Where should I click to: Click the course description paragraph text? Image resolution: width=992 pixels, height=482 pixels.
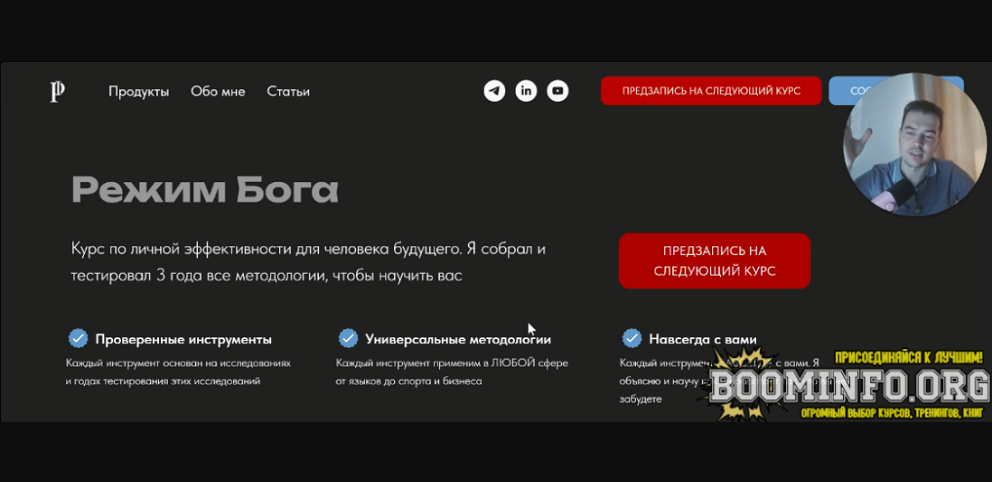tap(308, 261)
